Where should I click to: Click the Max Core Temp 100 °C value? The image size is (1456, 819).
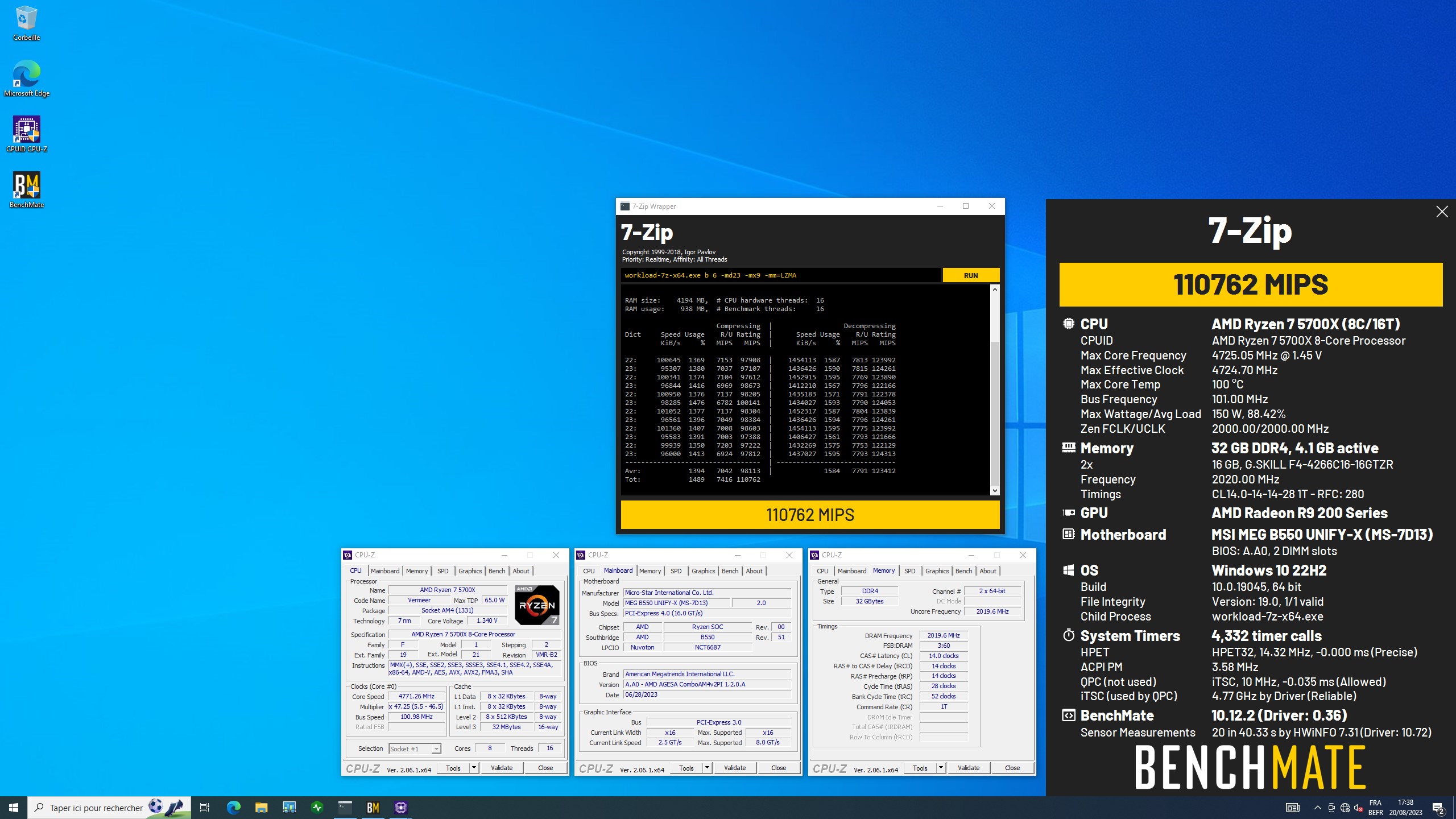(1227, 384)
